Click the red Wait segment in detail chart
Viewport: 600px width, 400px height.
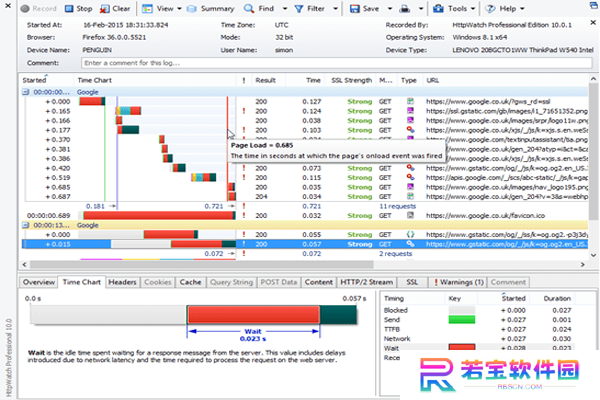(254, 315)
